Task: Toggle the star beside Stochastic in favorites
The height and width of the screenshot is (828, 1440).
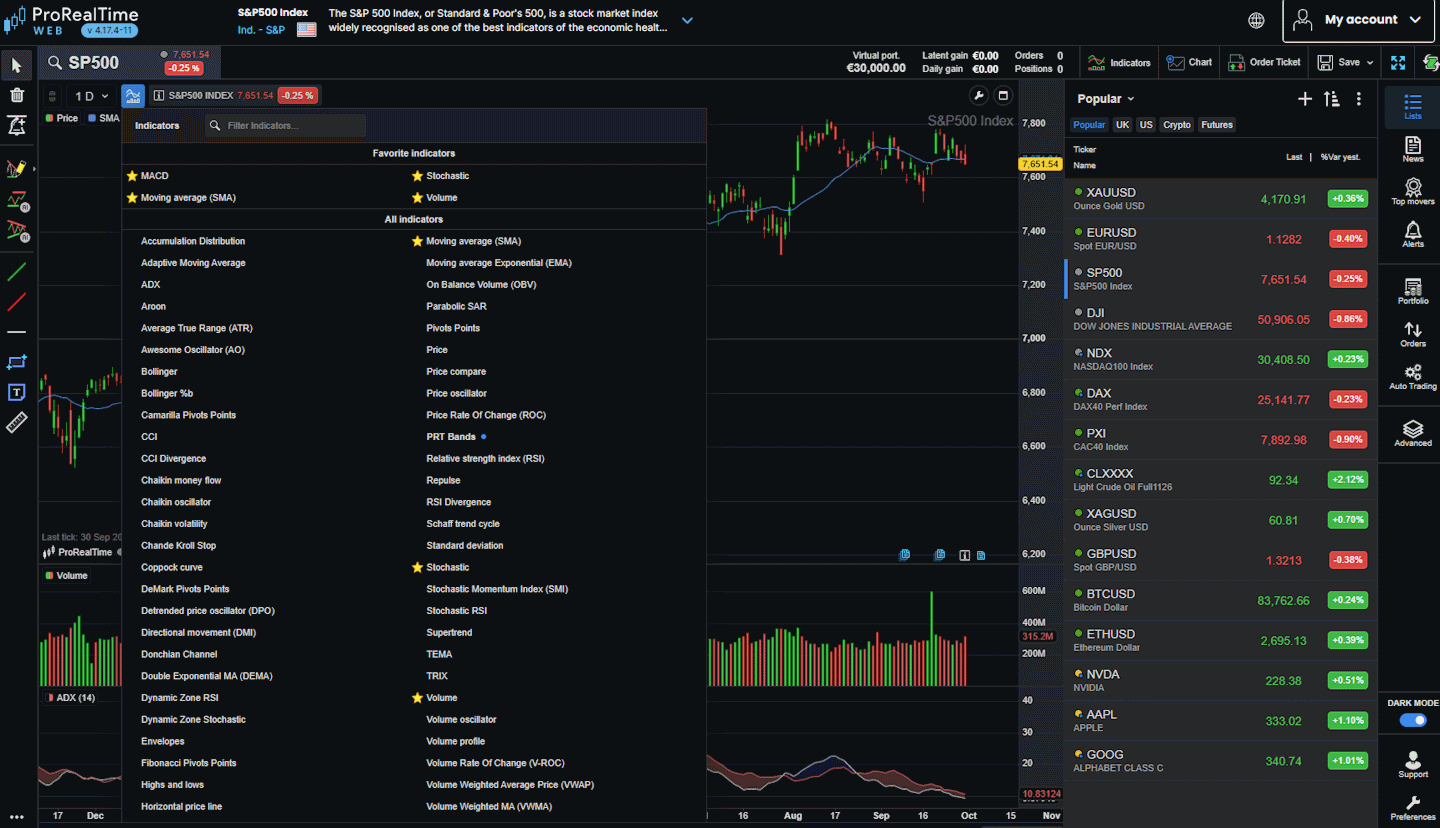Action: 417,176
